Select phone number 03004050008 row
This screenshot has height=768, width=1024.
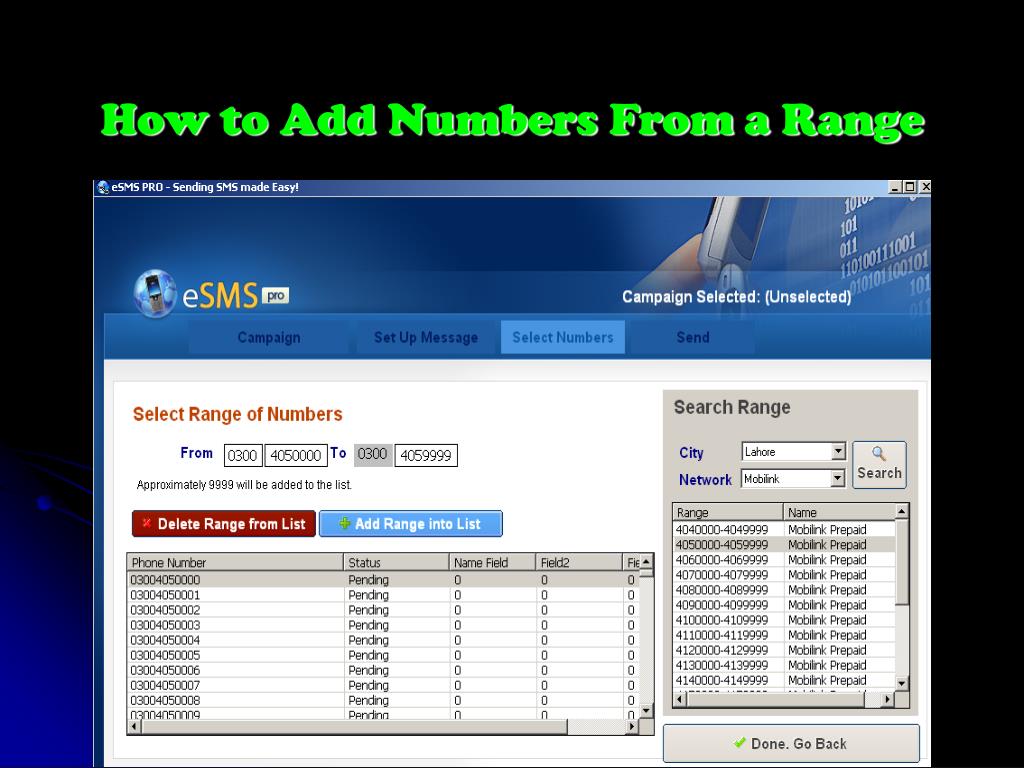tap(383, 700)
